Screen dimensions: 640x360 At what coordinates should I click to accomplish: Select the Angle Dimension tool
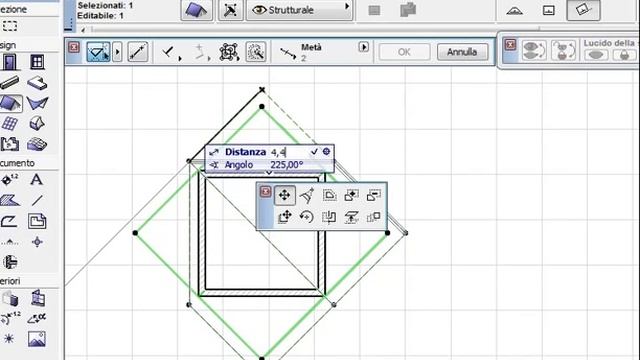tap(37, 319)
